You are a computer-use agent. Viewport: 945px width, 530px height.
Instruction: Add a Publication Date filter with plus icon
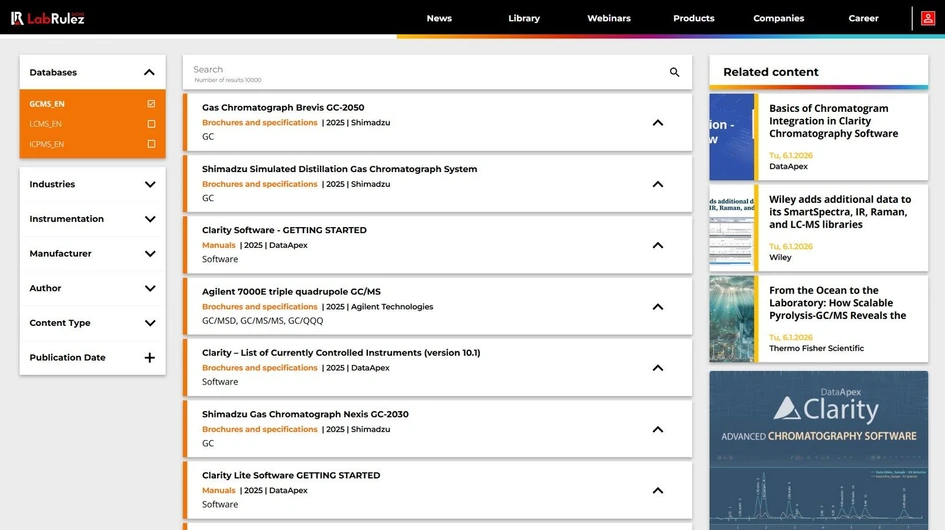pos(149,358)
